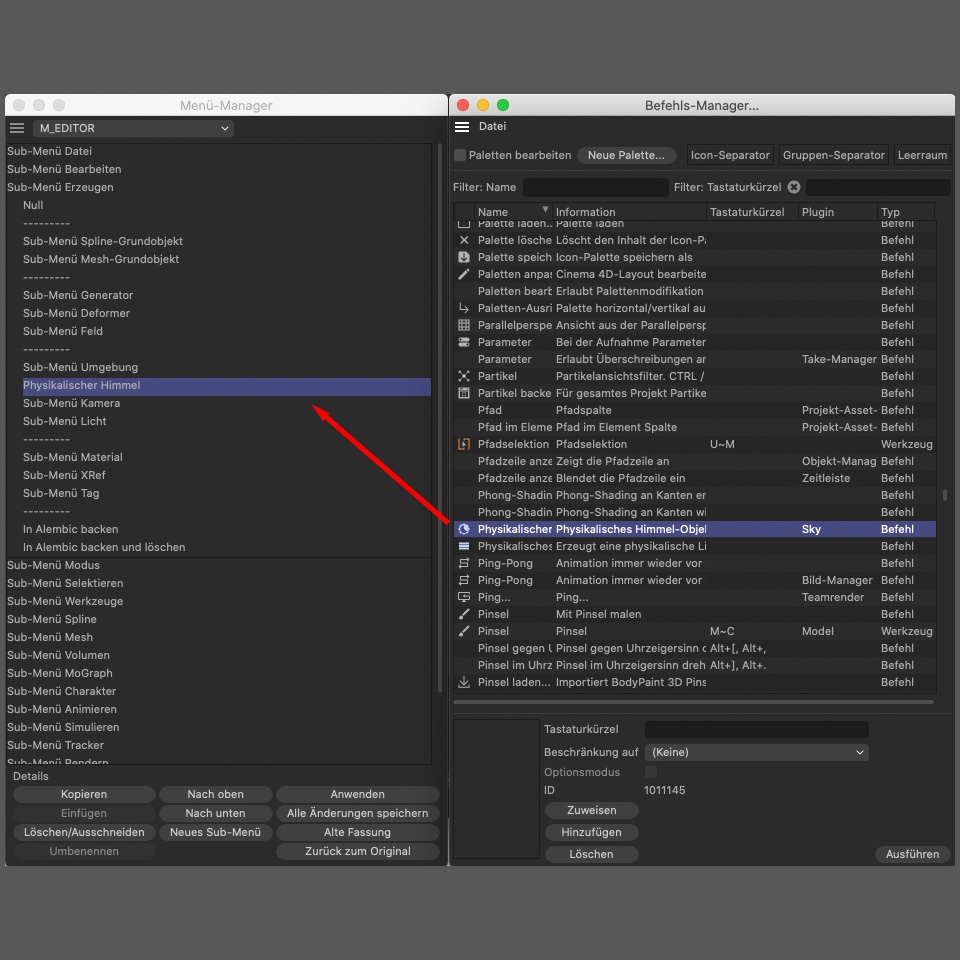The height and width of the screenshot is (960, 960).
Task: Focus the Filter: Name input field
Action: [596, 187]
